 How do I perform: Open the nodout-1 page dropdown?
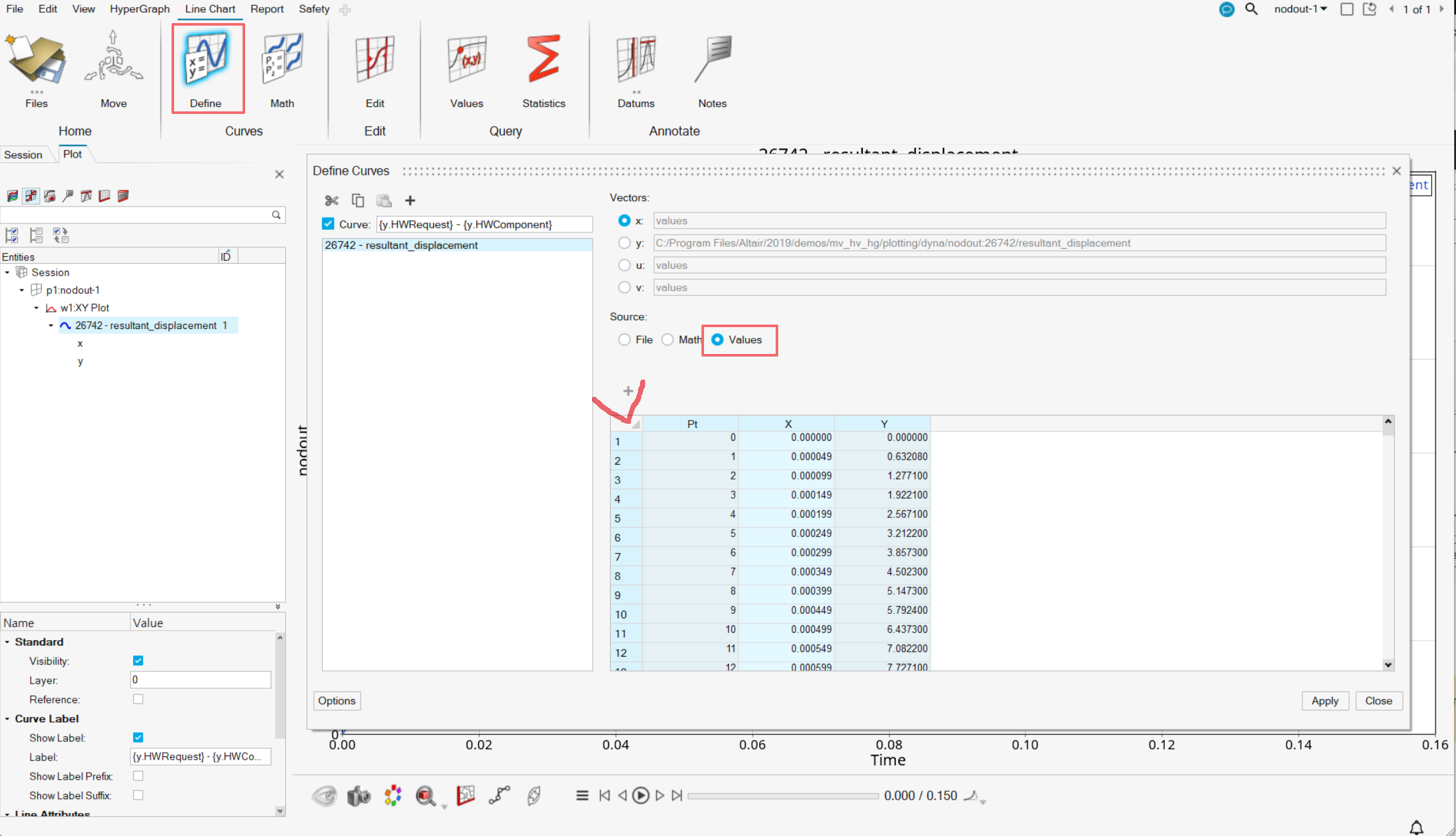coord(1300,9)
